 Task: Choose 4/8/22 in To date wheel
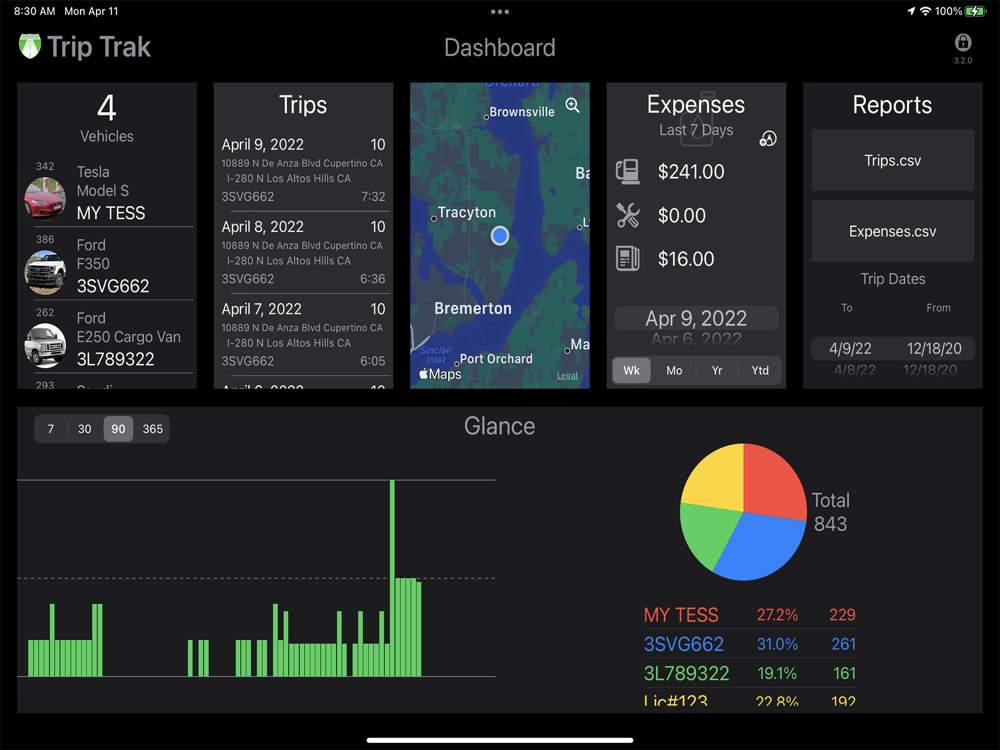tap(855, 369)
